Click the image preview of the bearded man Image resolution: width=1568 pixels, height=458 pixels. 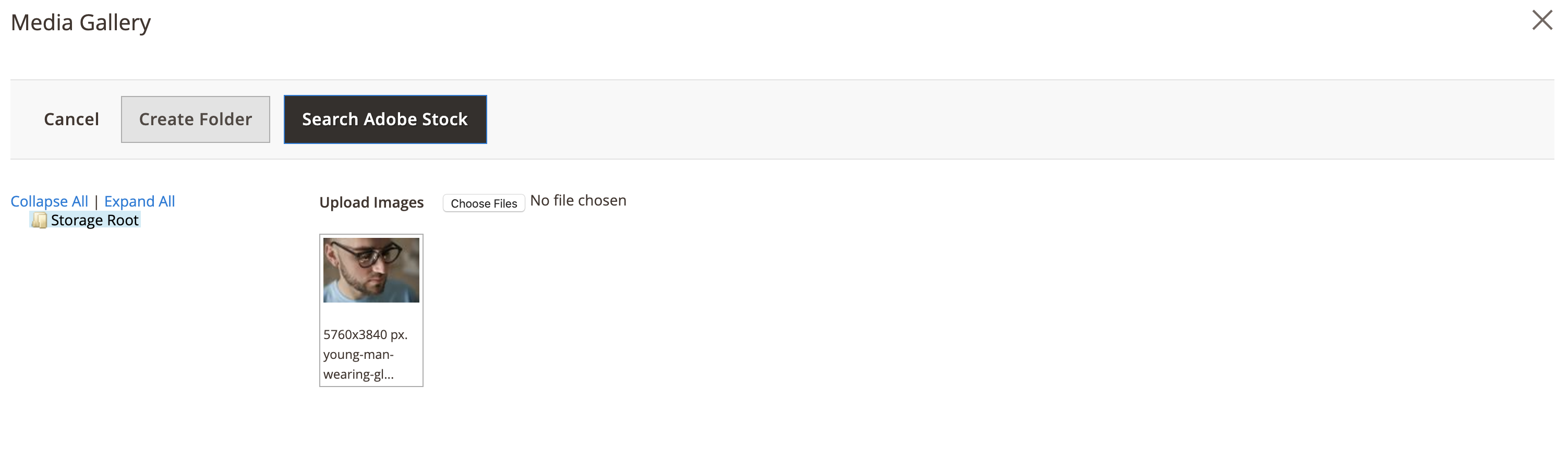(x=371, y=270)
